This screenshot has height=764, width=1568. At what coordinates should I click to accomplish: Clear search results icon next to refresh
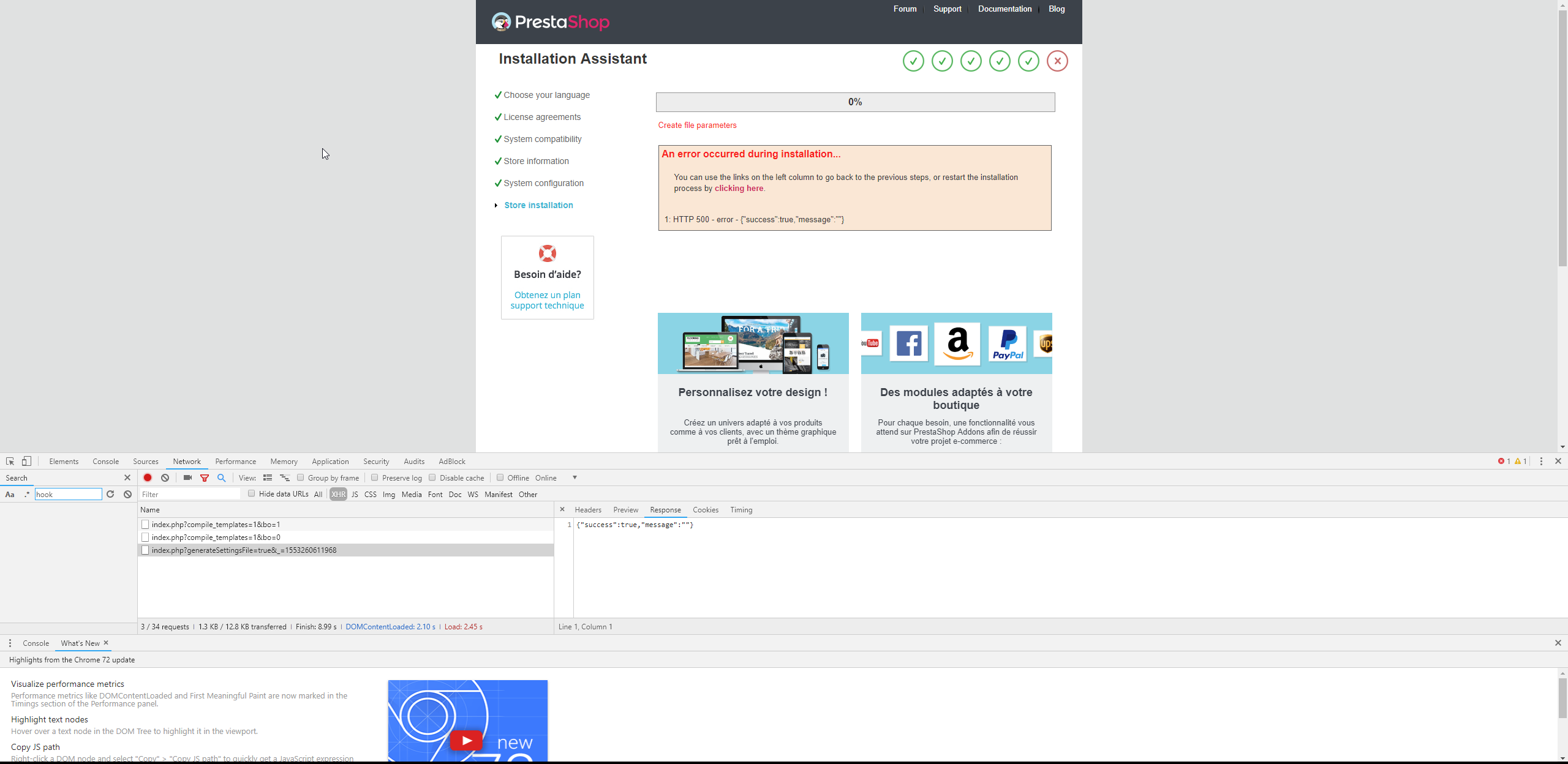click(127, 494)
